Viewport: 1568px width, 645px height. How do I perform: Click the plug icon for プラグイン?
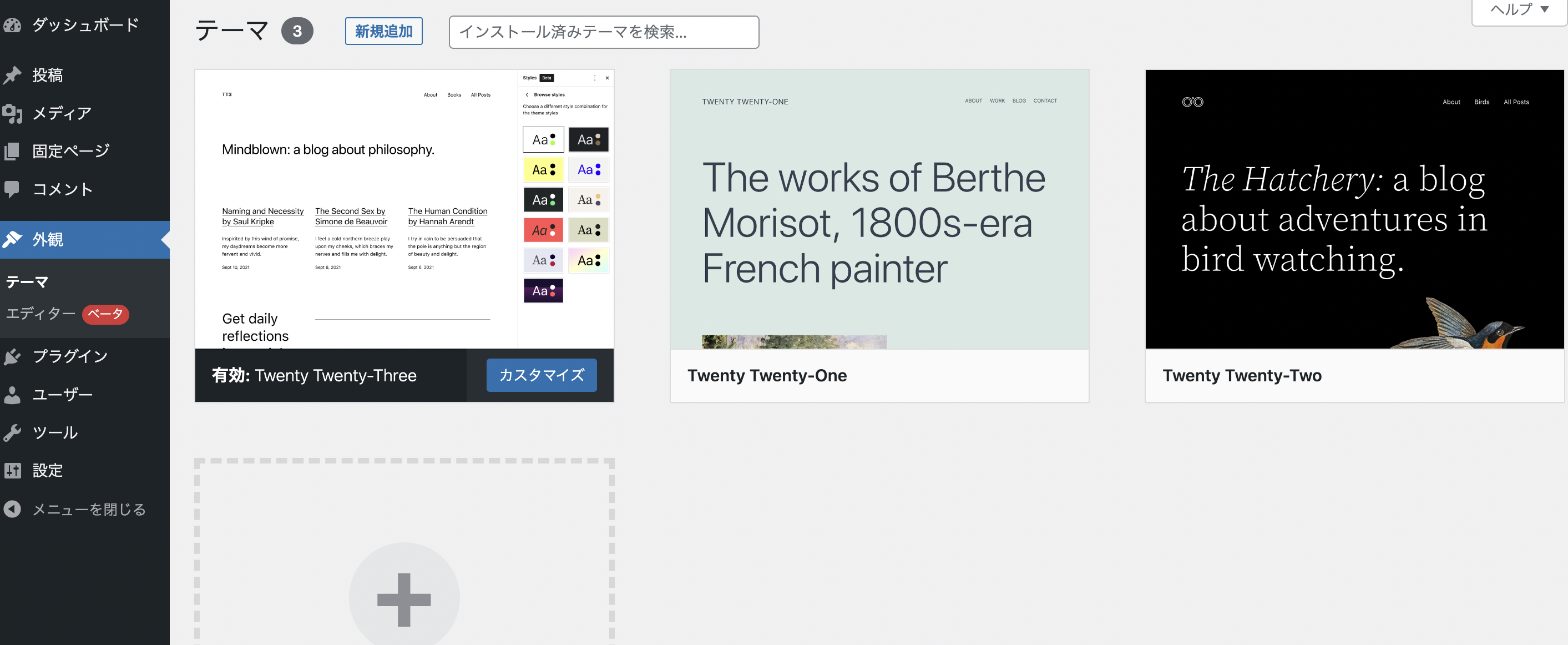[x=12, y=356]
